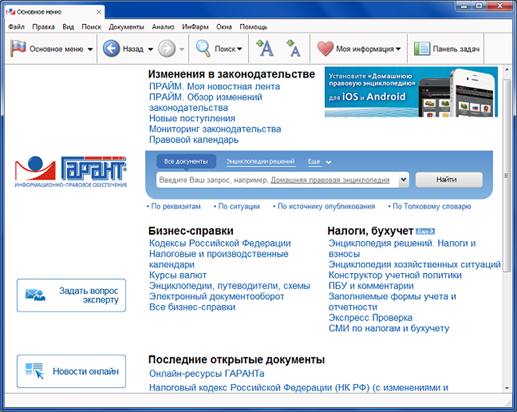Open the Документы menu
The width and height of the screenshot is (517, 412).
126,27
